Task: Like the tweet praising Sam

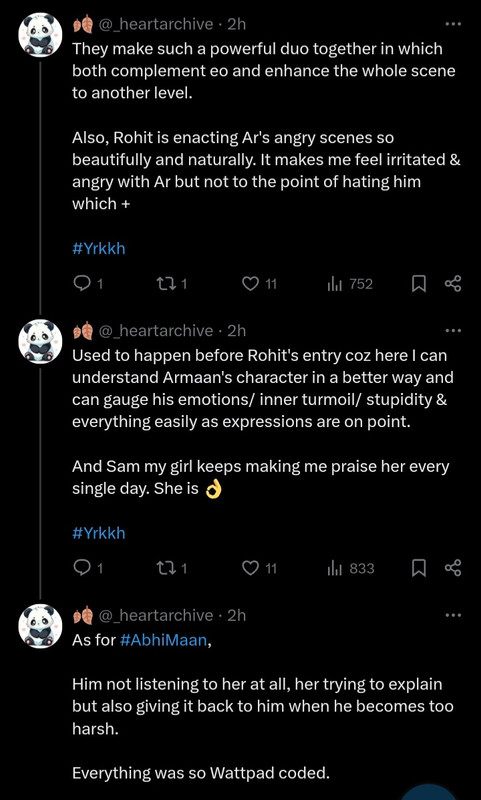Action: 259,568
